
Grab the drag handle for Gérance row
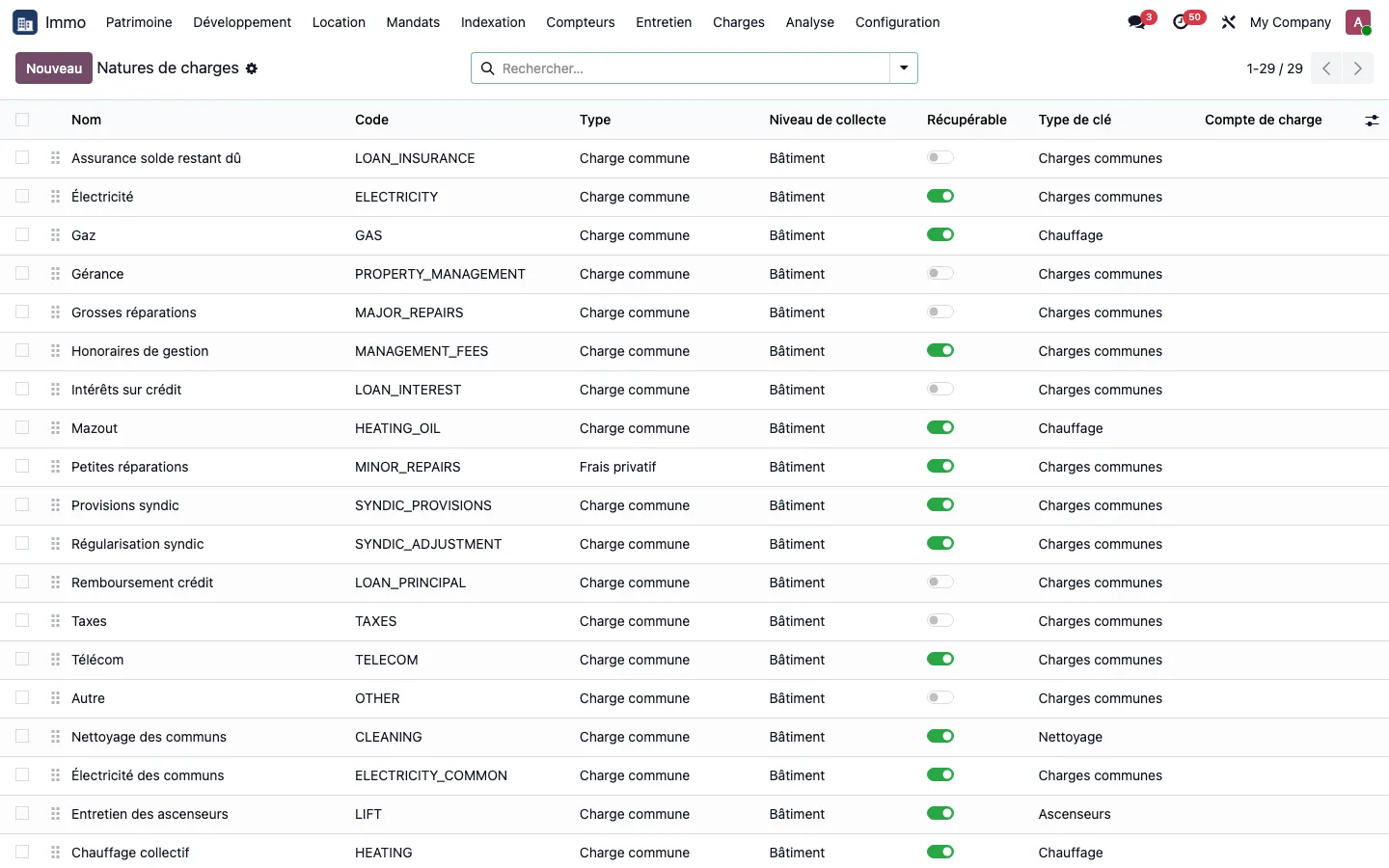[56, 274]
